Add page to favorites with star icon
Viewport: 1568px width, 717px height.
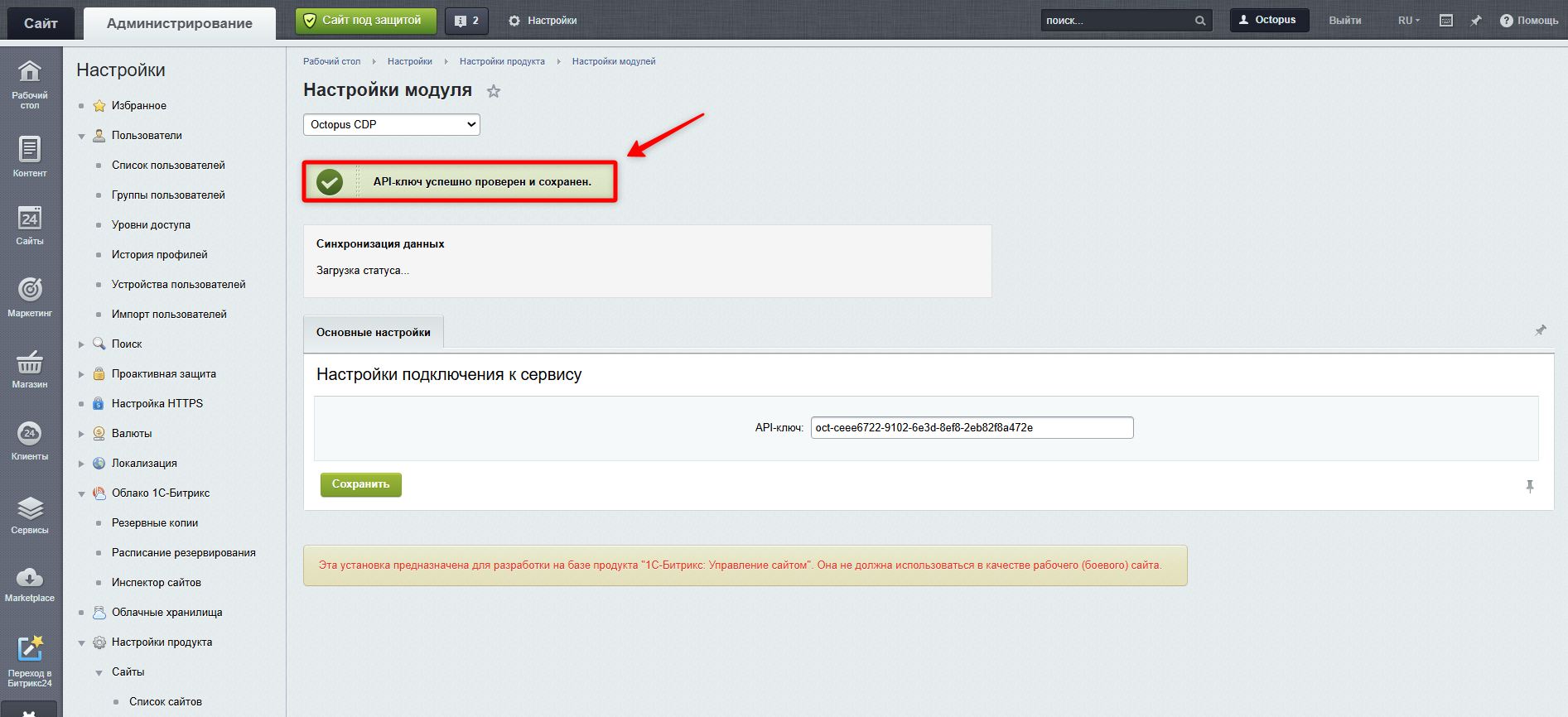click(494, 91)
